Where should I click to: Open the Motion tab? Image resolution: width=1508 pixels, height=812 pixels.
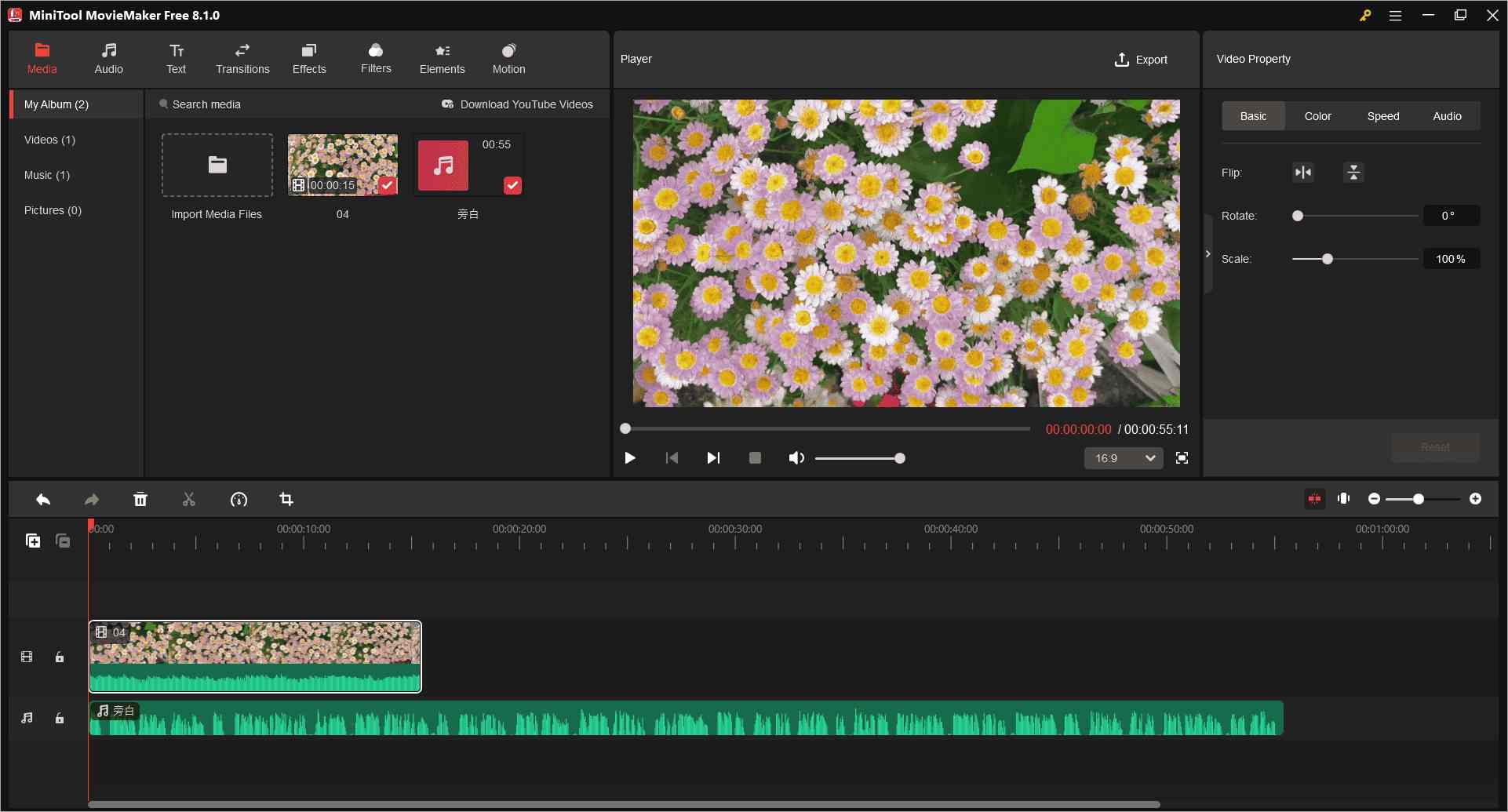click(x=508, y=59)
